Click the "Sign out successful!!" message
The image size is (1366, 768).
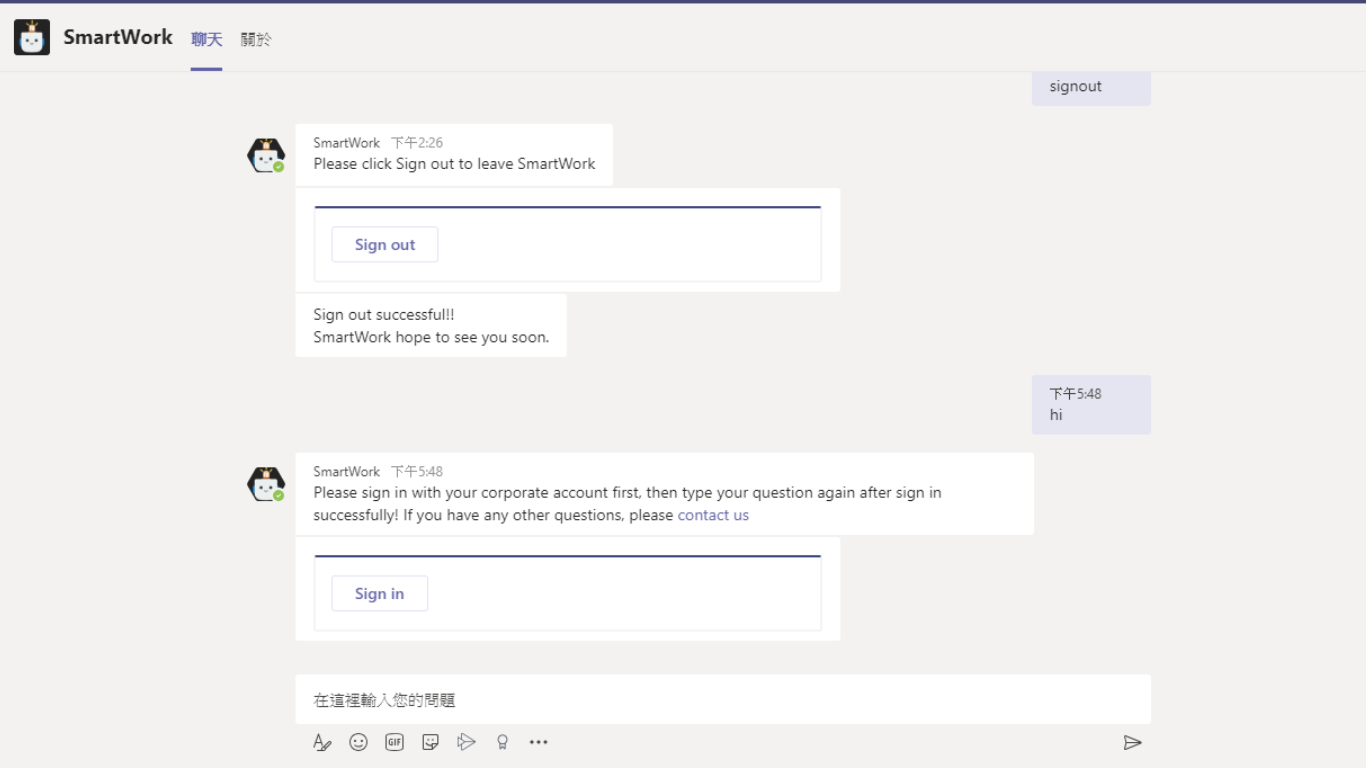pos(431,326)
